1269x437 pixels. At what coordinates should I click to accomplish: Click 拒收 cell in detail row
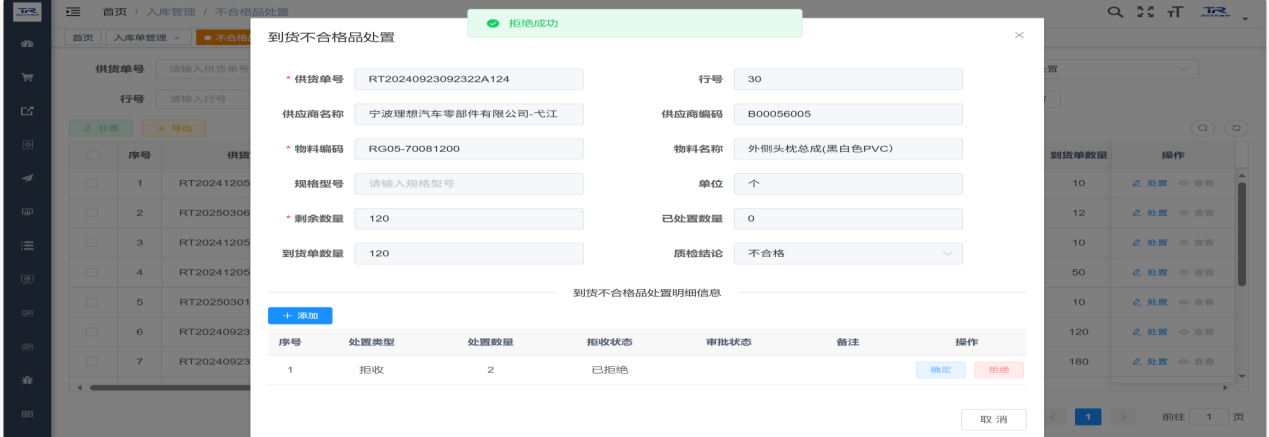click(x=372, y=370)
